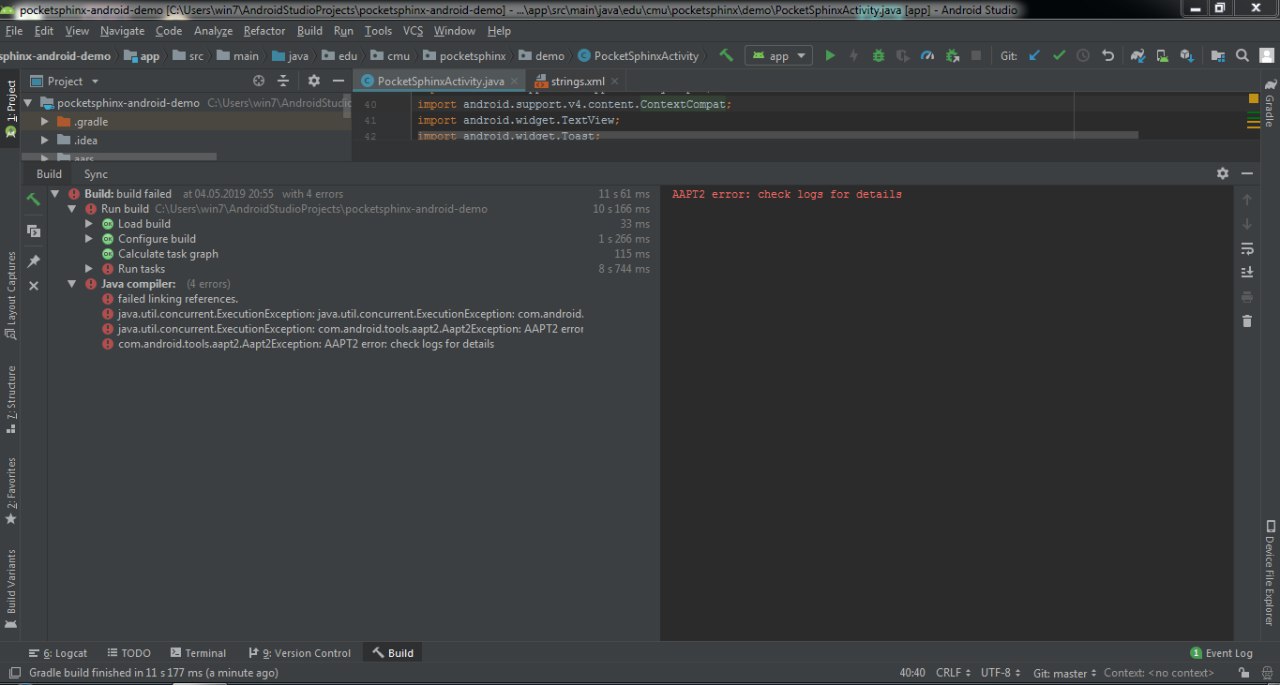1280x685 pixels.
Task: Collapse all in Project panel header
Action: tap(283, 81)
